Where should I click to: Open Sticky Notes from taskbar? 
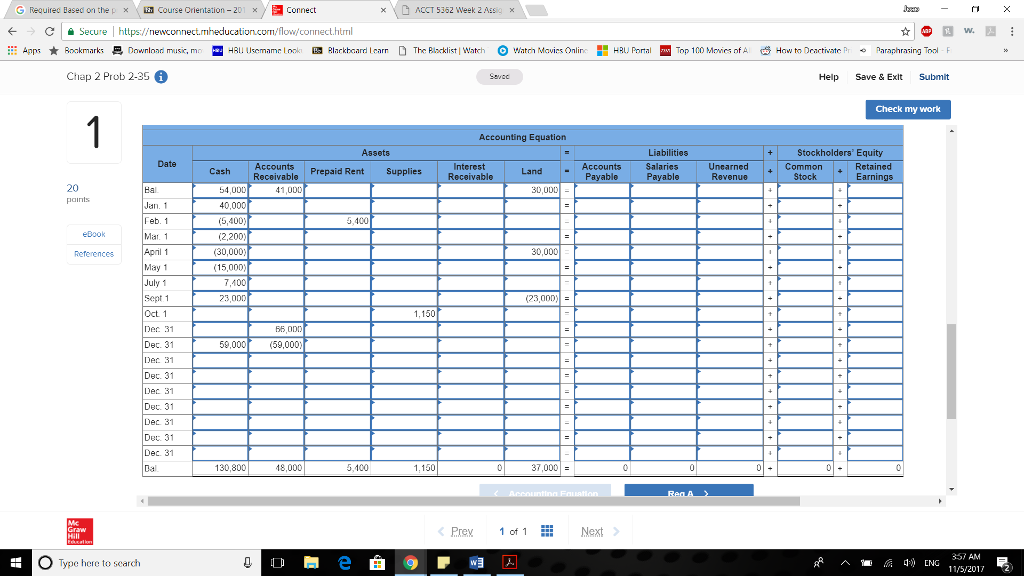click(x=443, y=562)
